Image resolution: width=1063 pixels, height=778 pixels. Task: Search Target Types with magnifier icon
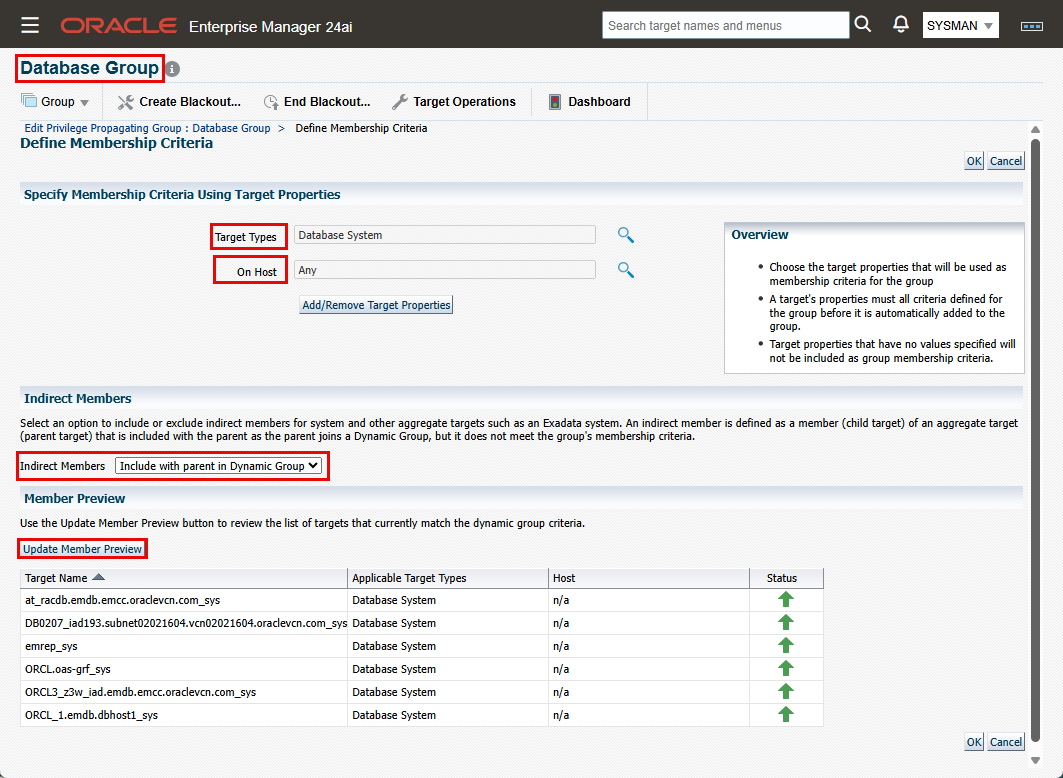[x=625, y=235]
